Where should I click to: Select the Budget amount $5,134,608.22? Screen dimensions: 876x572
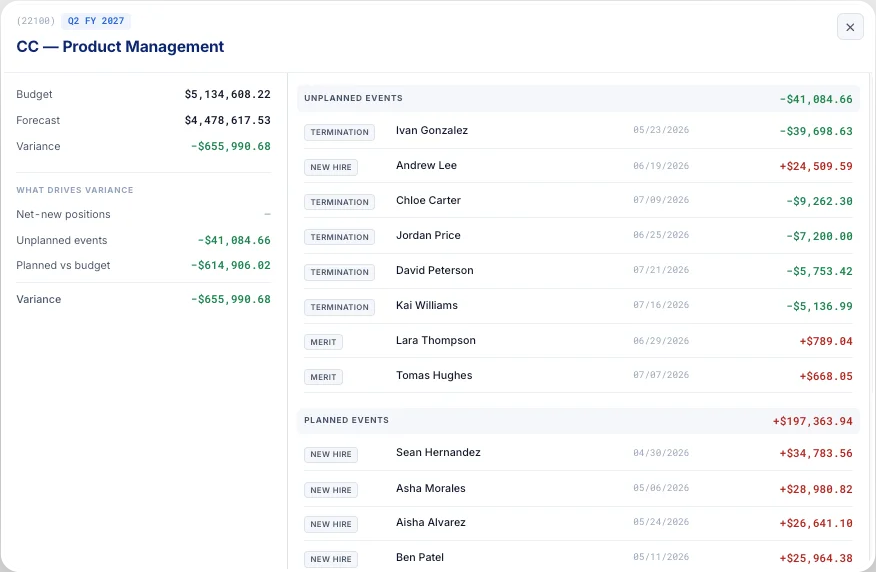tap(227, 94)
